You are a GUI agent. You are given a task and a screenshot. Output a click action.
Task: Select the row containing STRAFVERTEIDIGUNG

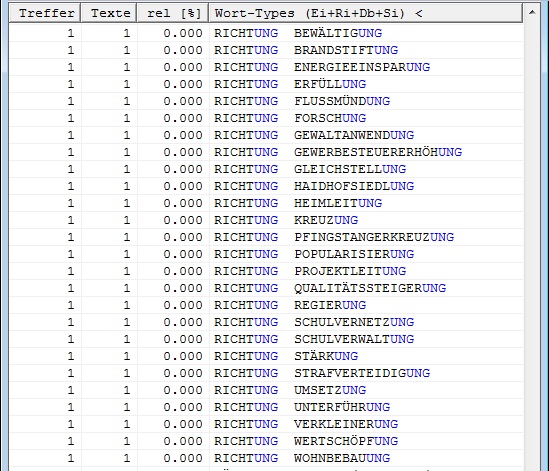pos(266,373)
